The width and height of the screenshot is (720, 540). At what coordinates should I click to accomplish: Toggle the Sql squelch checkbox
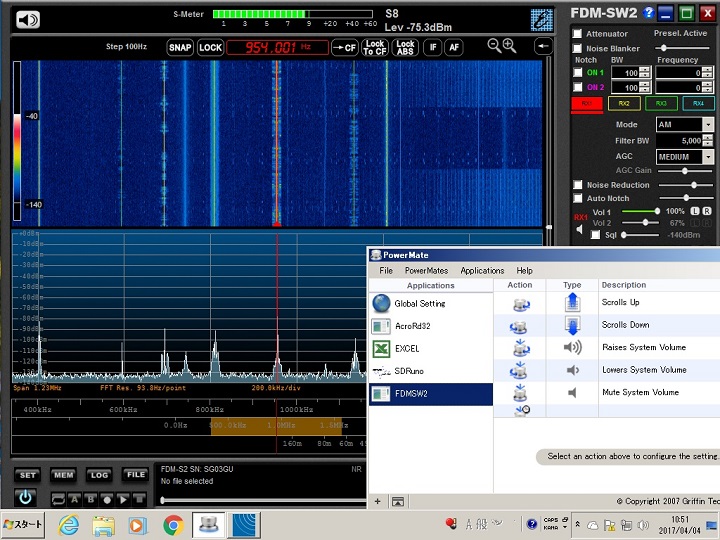tap(596, 235)
